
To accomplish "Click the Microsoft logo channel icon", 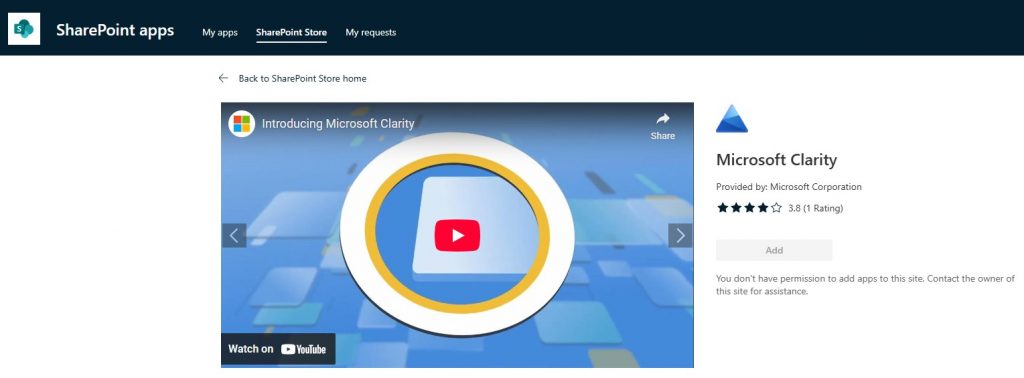I will pyautogui.click(x=242, y=123).
